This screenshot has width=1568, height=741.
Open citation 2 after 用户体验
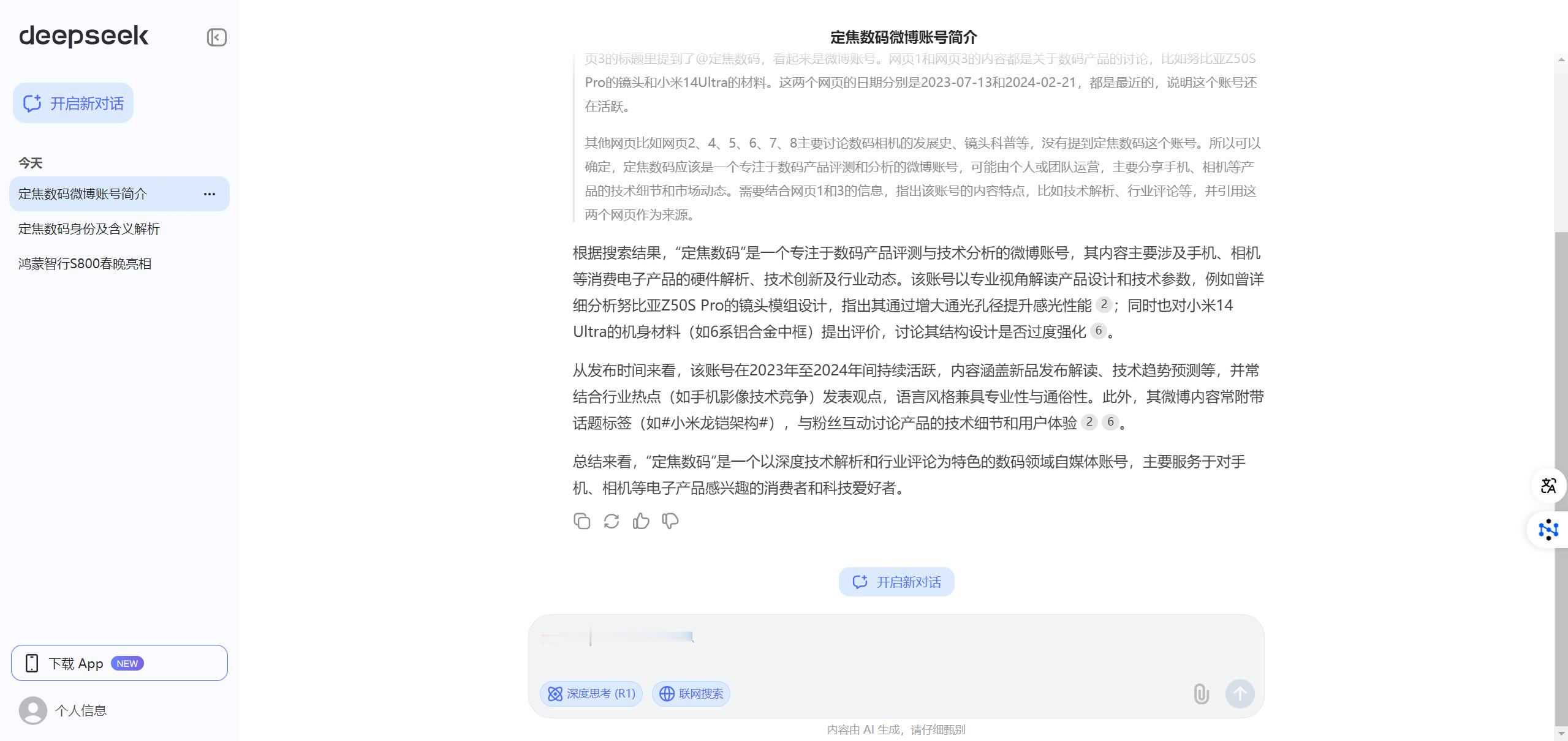pyautogui.click(x=1089, y=422)
